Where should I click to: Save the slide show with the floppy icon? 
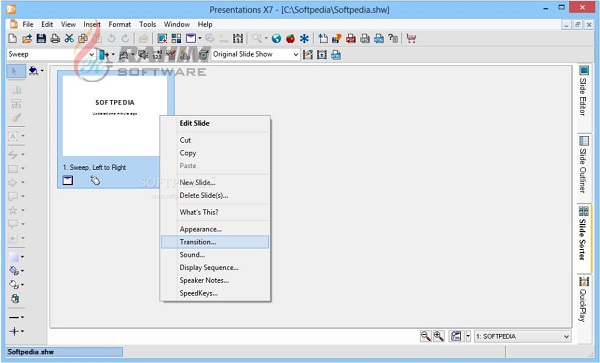(x=41, y=38)
